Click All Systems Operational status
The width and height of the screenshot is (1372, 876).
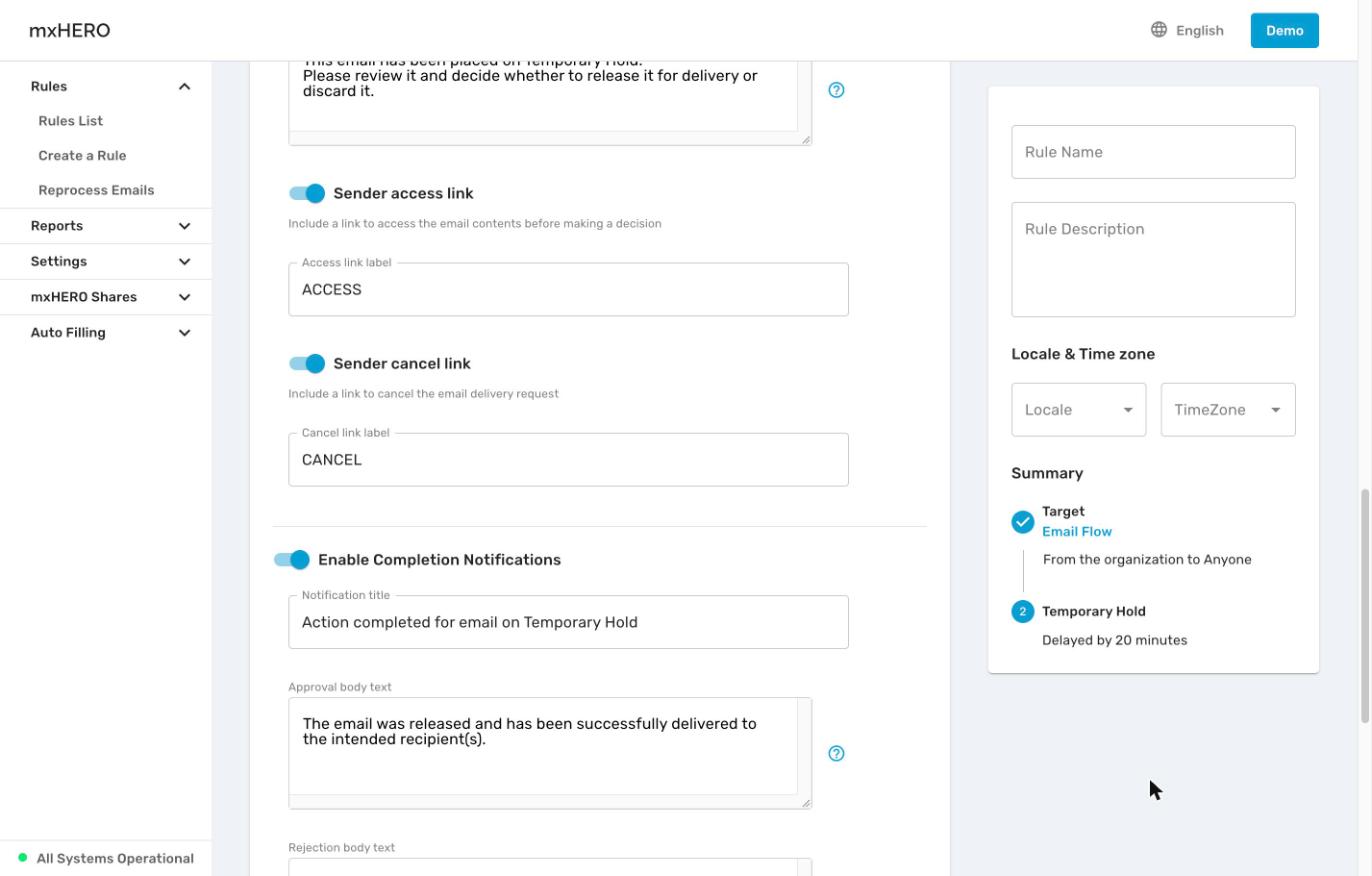(115, 858)
